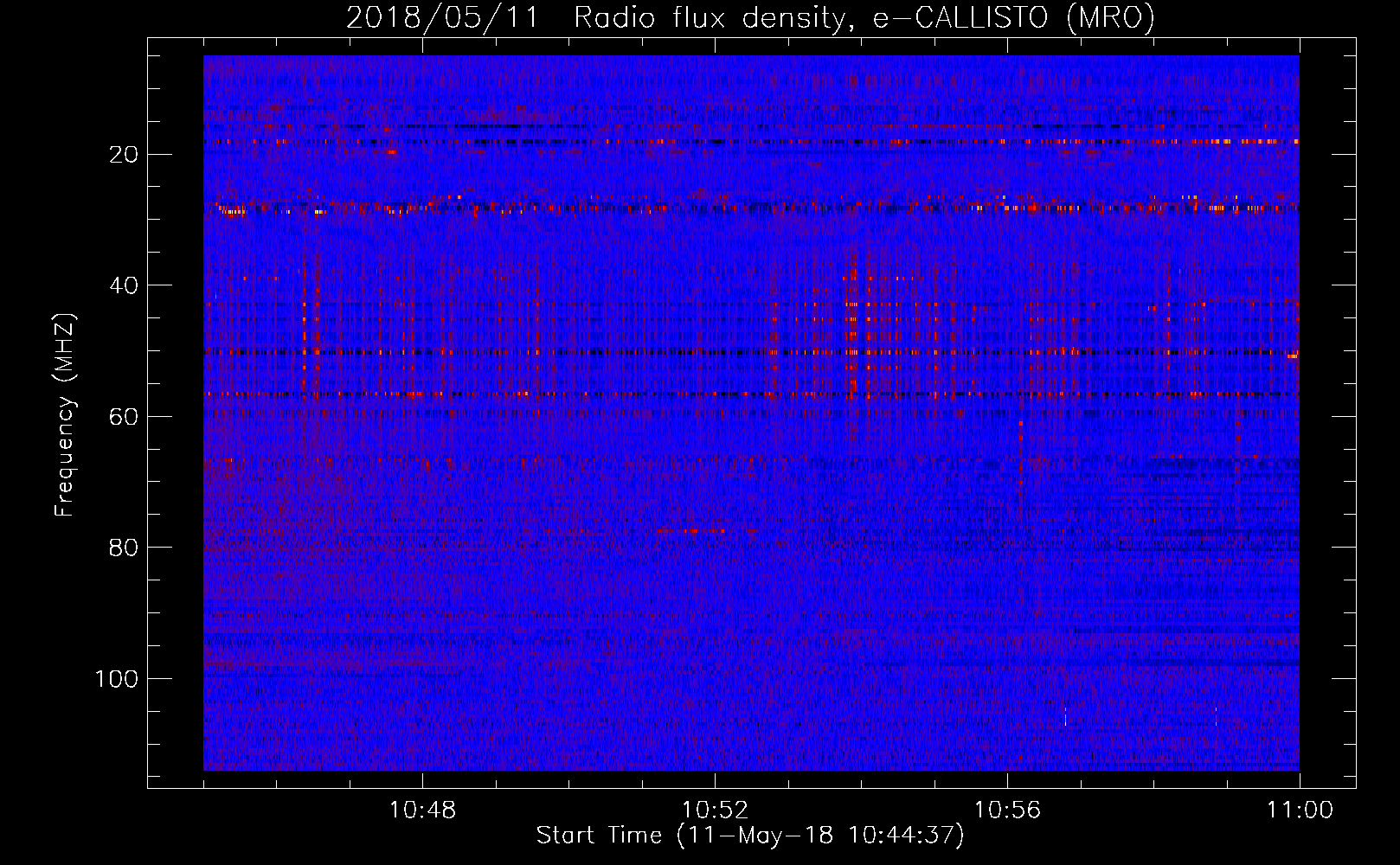
Task: Click the 60 MHz frequency tick label
Action: pyautogui.click(x=124, y=417)
